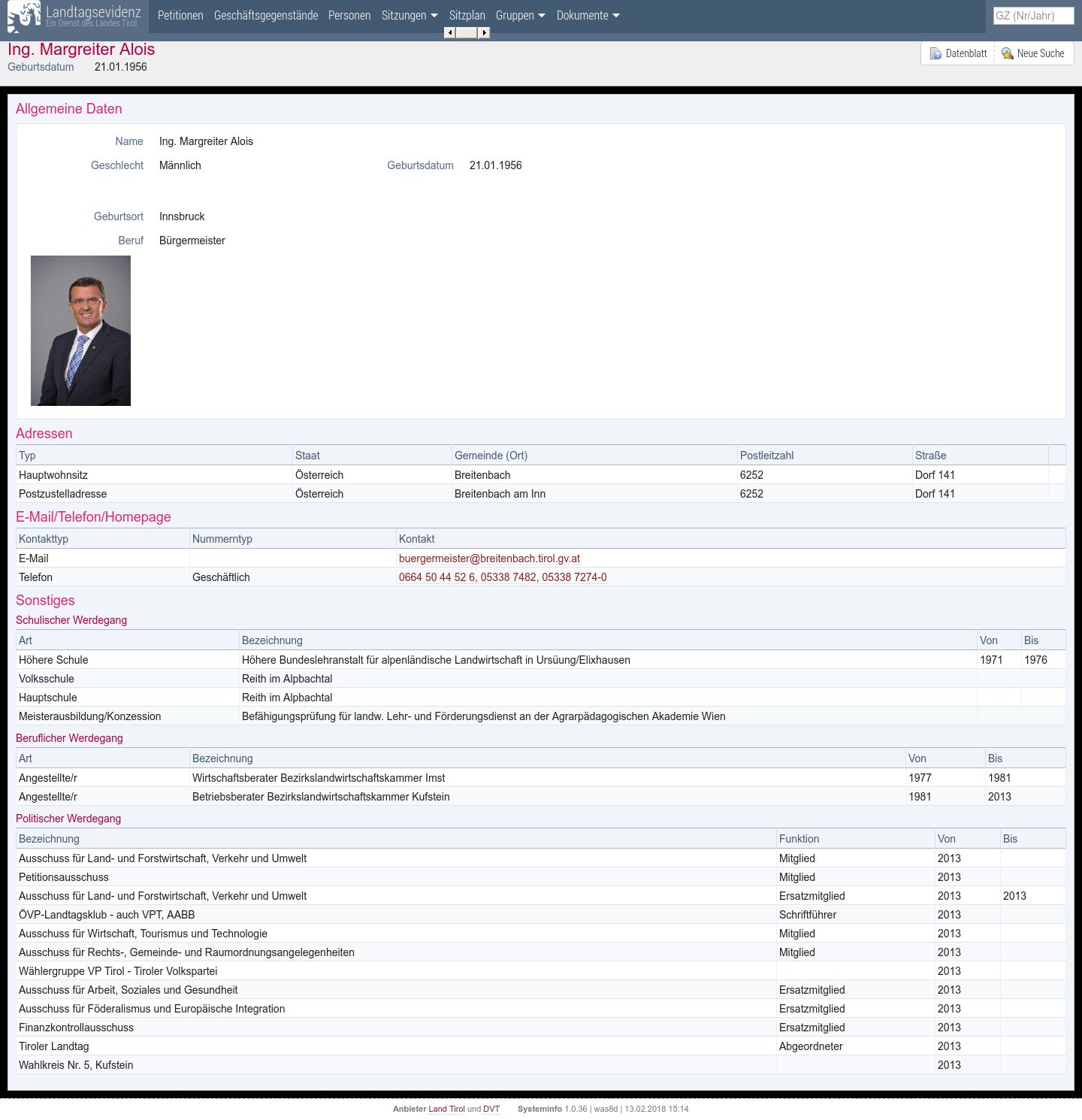Start a Neue Suche
Screen dimensions: 1082x1120
(x=1033, y=53)
